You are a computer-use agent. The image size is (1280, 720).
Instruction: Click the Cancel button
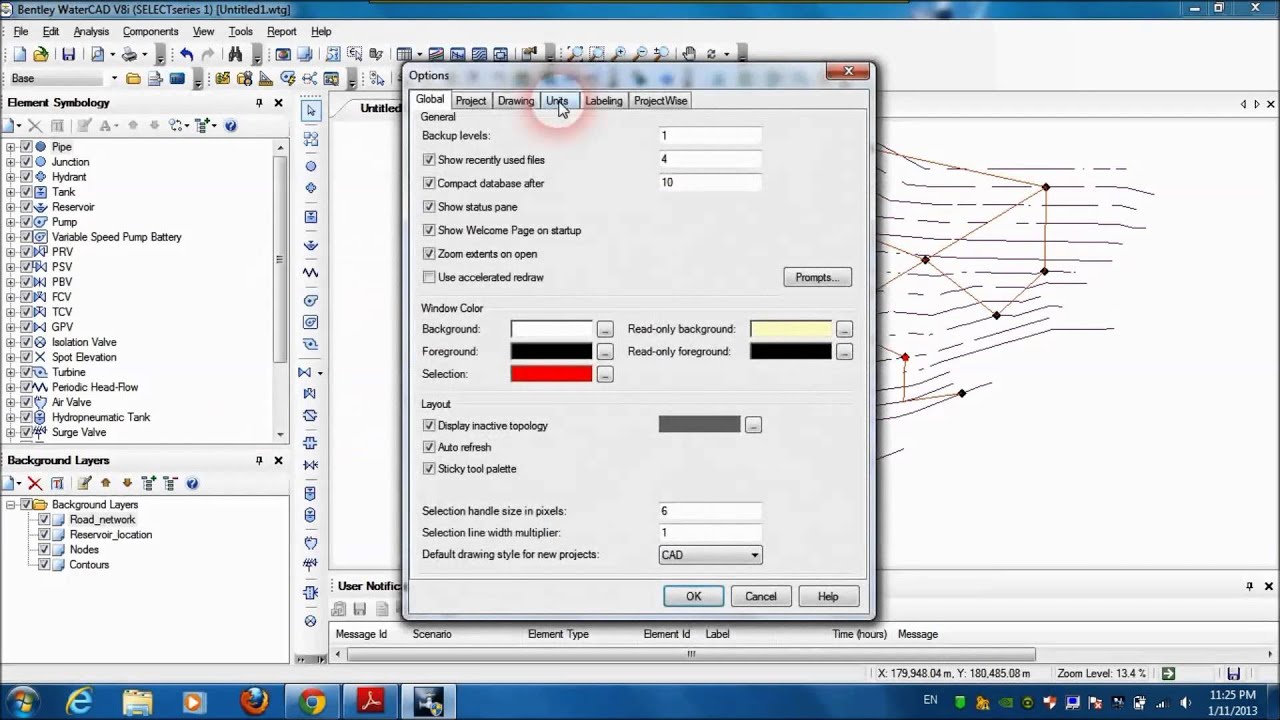coord(761,597)
